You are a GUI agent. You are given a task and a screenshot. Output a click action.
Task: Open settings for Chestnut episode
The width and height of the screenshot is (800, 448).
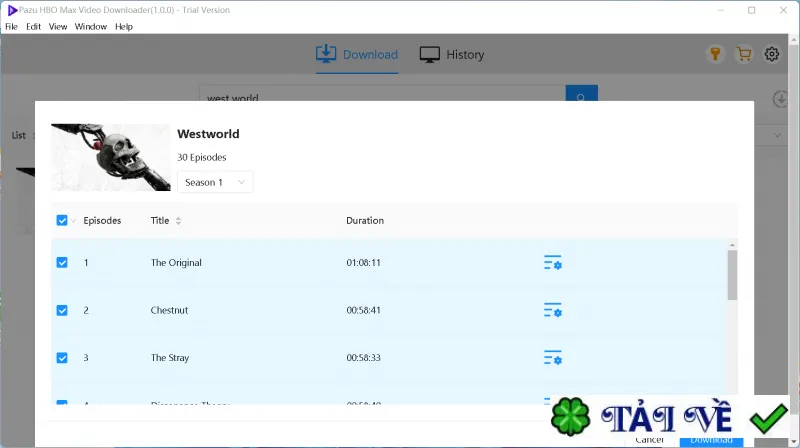[x=553, y=310]
